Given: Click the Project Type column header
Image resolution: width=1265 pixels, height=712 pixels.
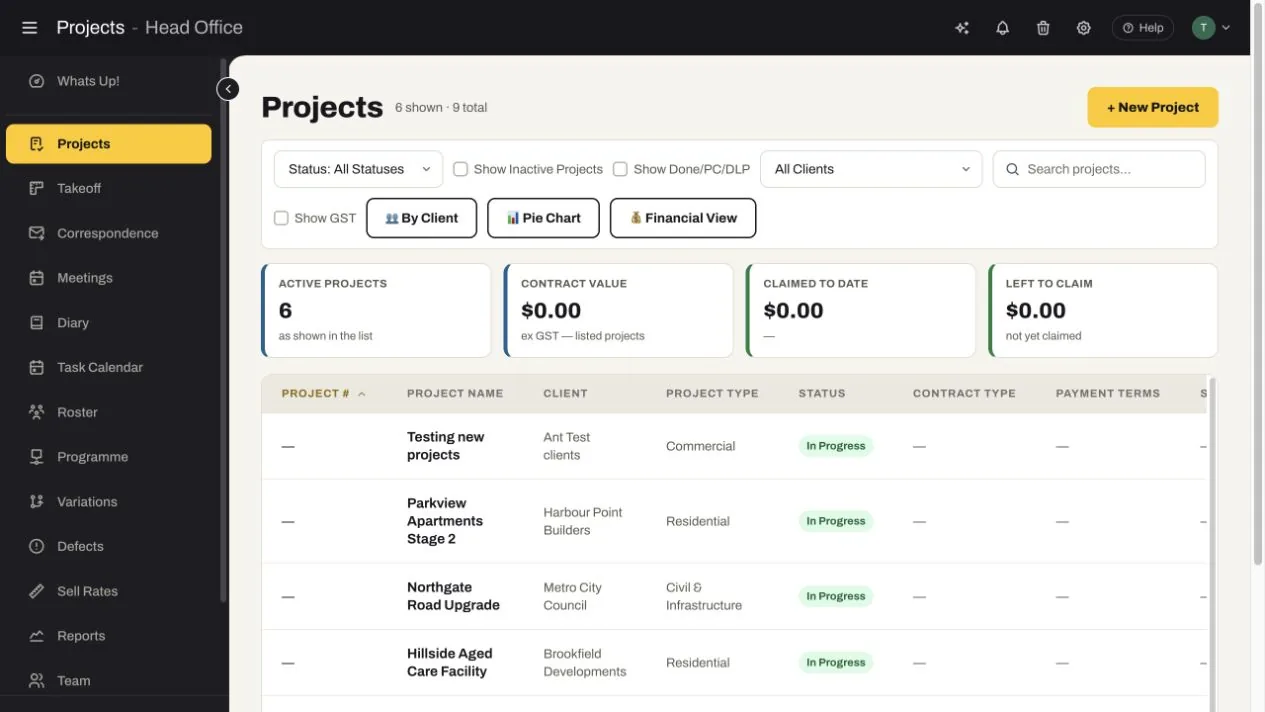Looking at the screenshot, I should [712, 394].
